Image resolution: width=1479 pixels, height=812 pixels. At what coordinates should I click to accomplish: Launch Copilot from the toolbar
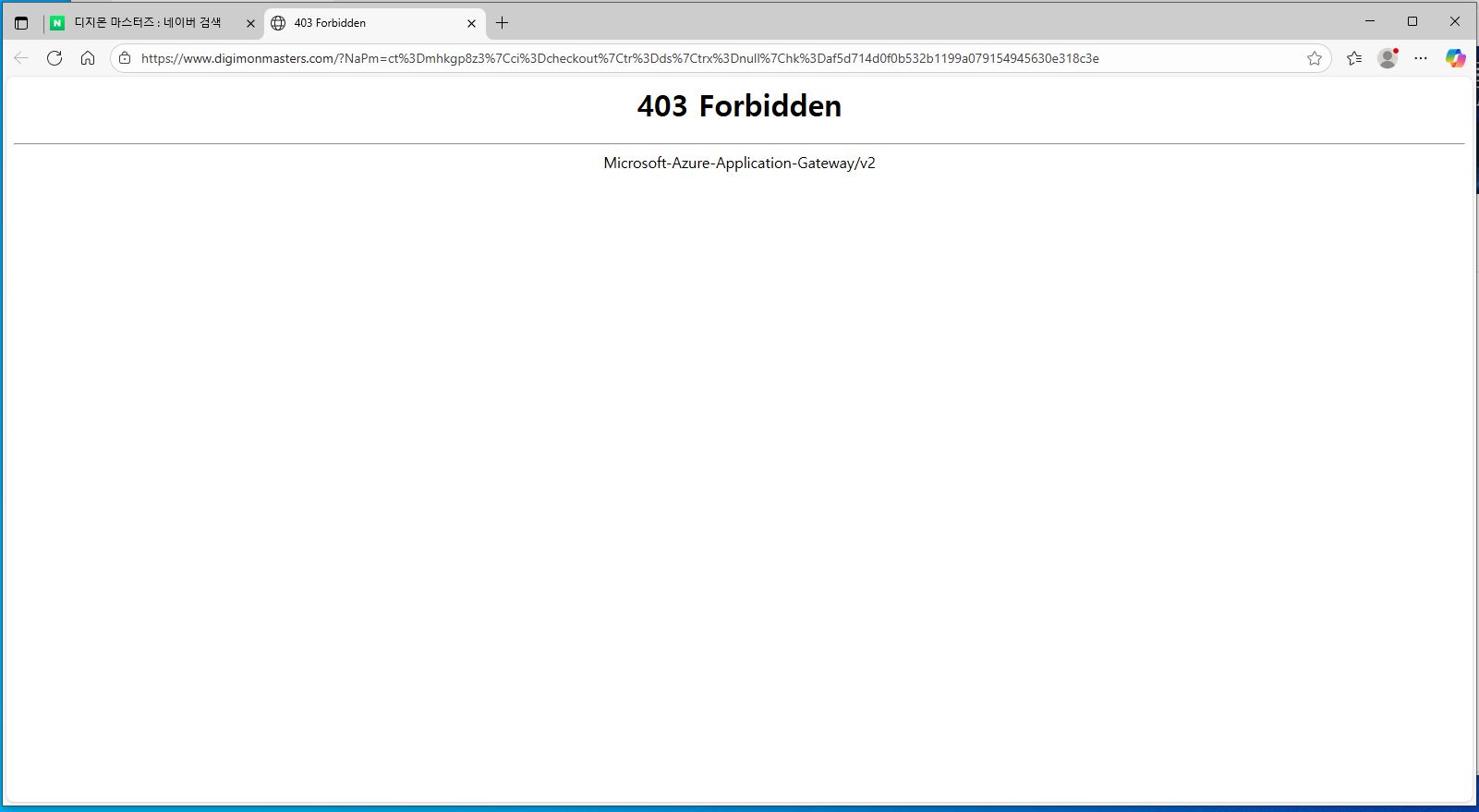coord(1455,58)
